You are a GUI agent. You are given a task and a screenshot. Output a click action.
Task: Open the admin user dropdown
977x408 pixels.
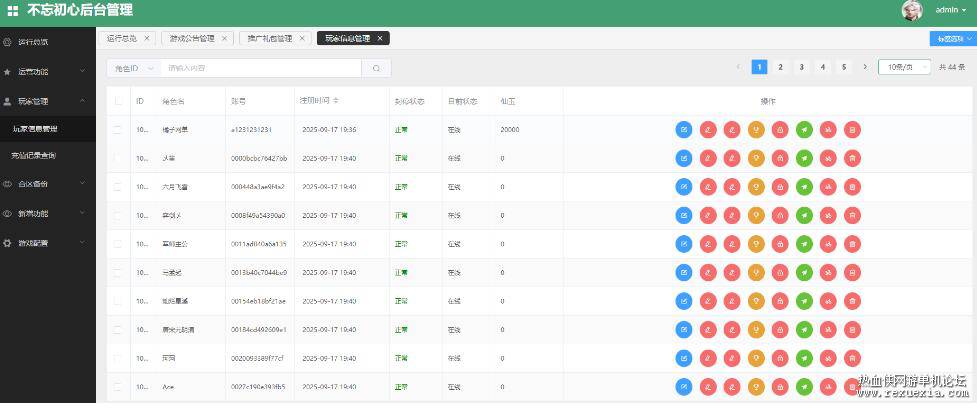[951, 10]
